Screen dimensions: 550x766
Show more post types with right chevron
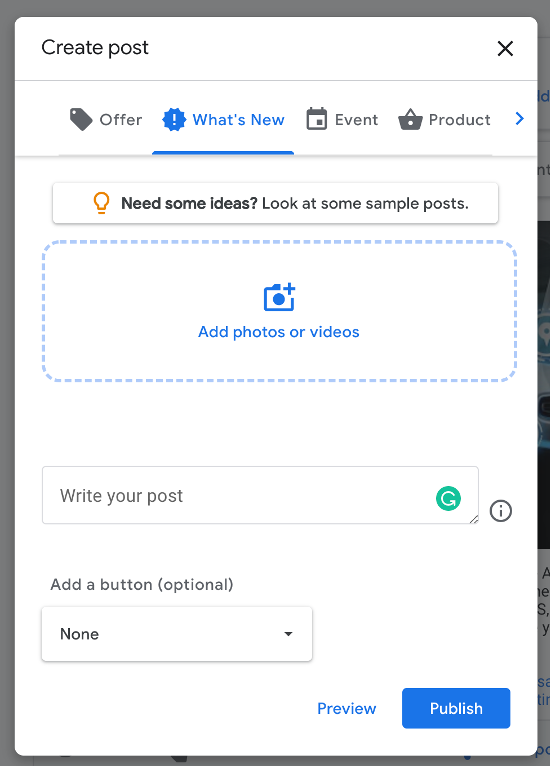[x=519, y=119]
